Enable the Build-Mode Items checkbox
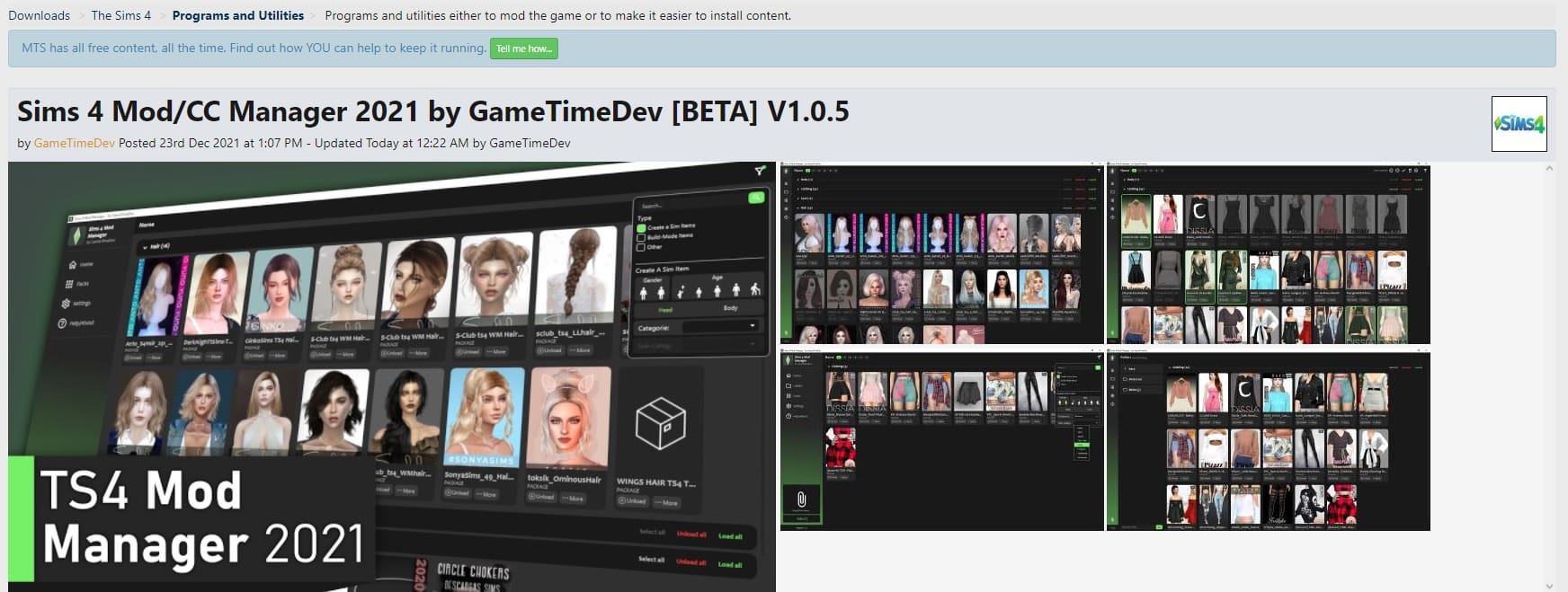 641,237
